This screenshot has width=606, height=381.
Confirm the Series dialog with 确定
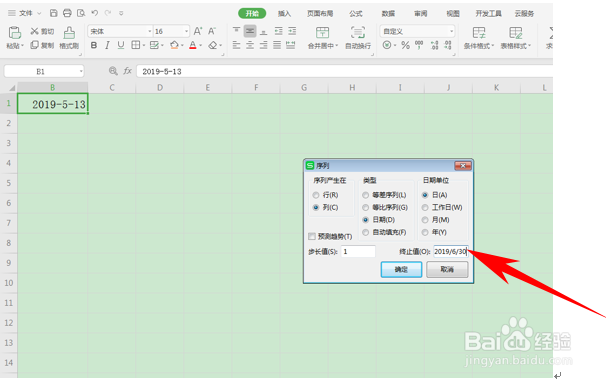(x=401, y=269)
